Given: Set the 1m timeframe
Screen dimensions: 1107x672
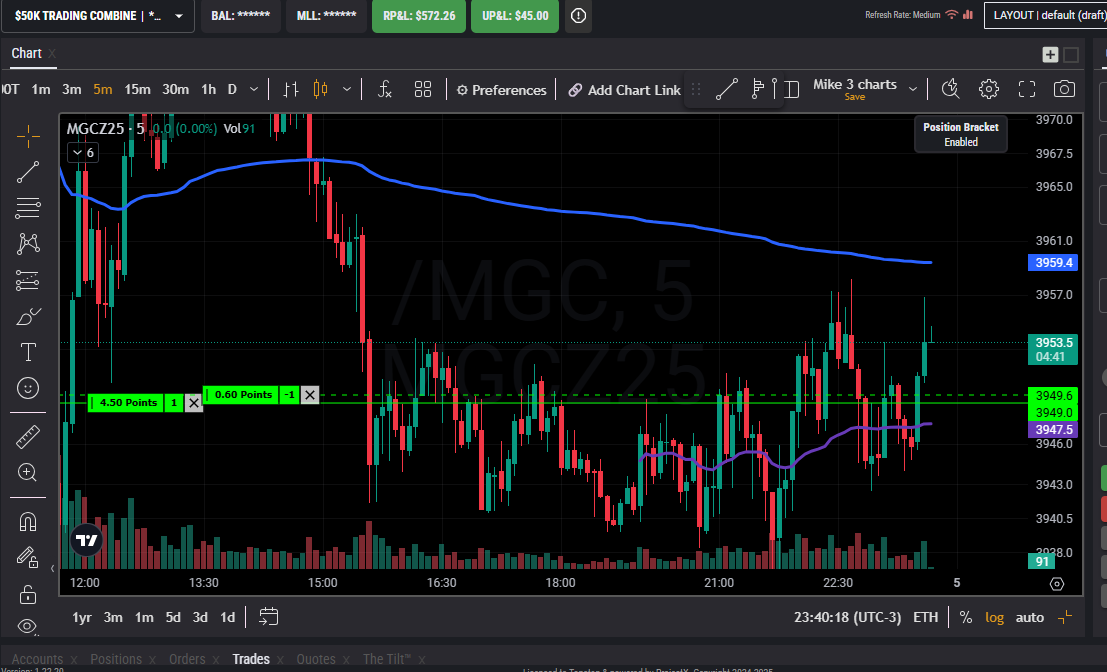Looking at the screenshot, I should click(x=41, y=90).
